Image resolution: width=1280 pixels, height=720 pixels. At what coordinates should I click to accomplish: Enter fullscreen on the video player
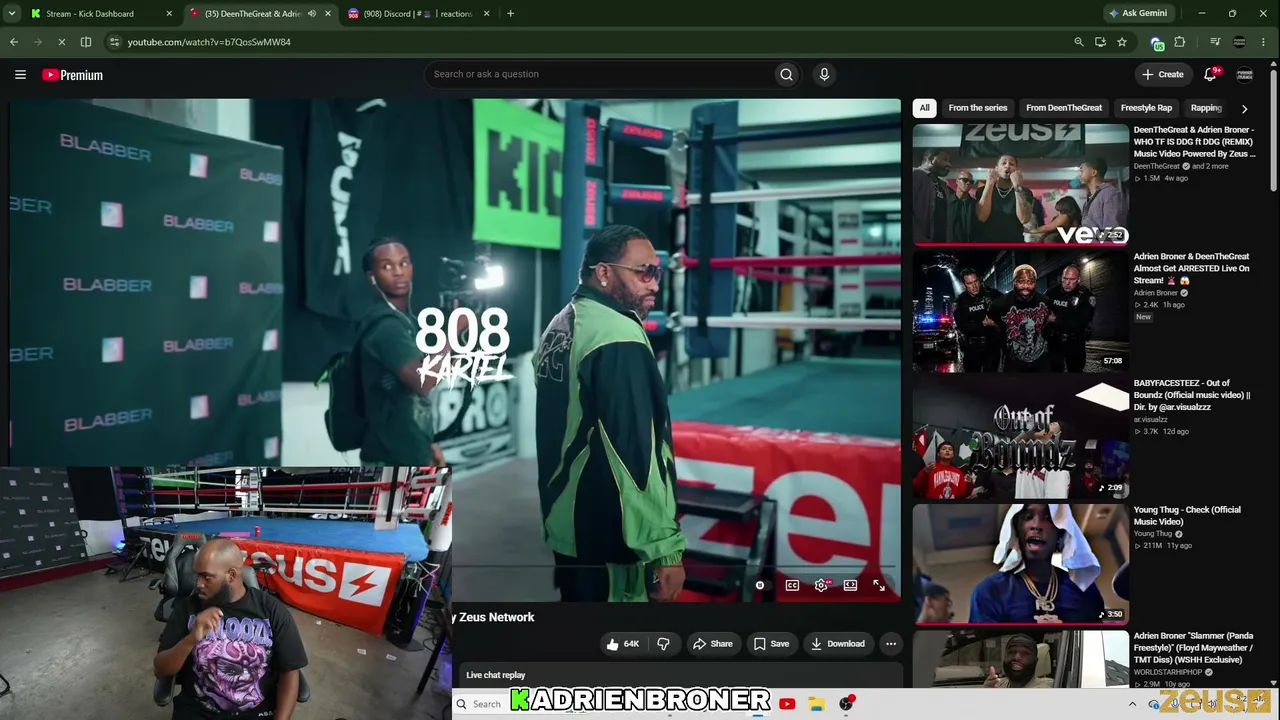[879, 585]
